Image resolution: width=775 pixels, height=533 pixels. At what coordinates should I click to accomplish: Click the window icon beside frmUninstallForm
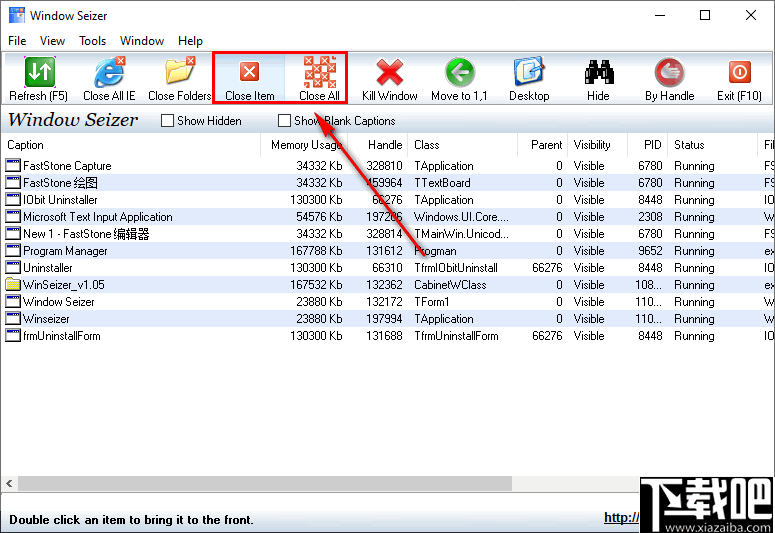coord(13,335)
